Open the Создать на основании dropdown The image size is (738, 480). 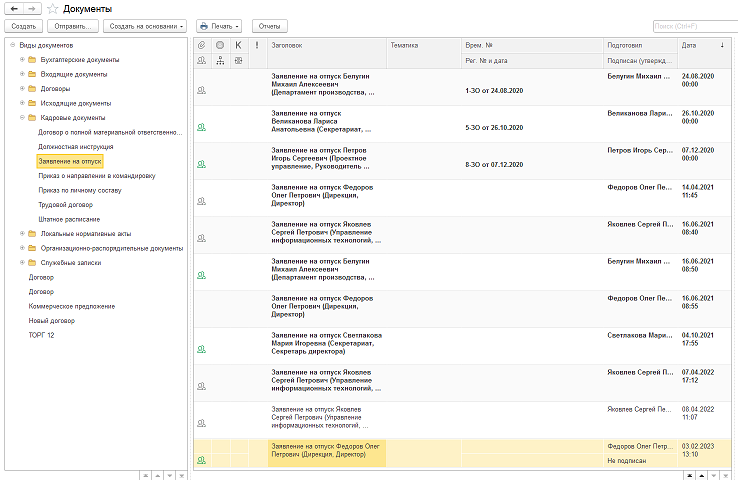click(x=145, y=26)
